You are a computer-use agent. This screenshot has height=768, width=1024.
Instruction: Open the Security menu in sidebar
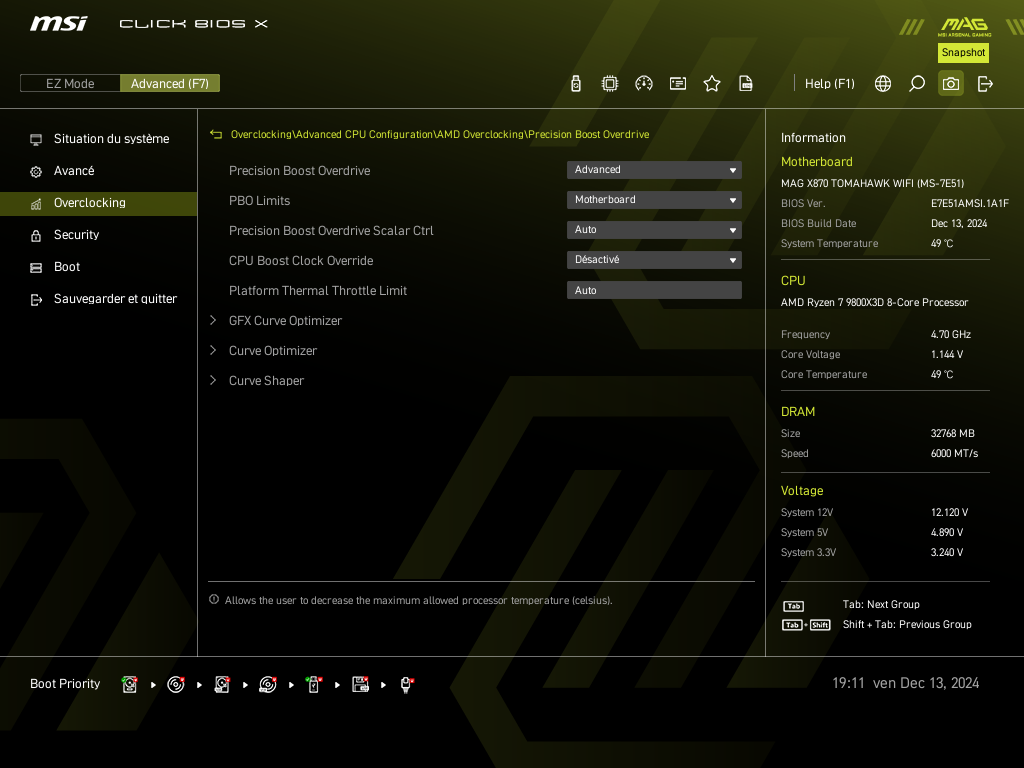(77, 235)
